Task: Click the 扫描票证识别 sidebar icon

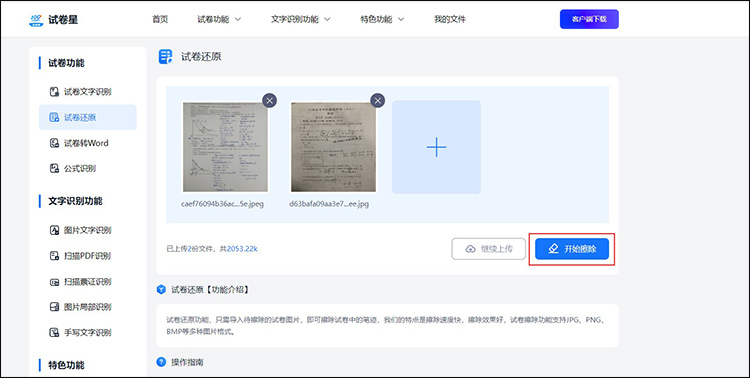Action: 55,282
